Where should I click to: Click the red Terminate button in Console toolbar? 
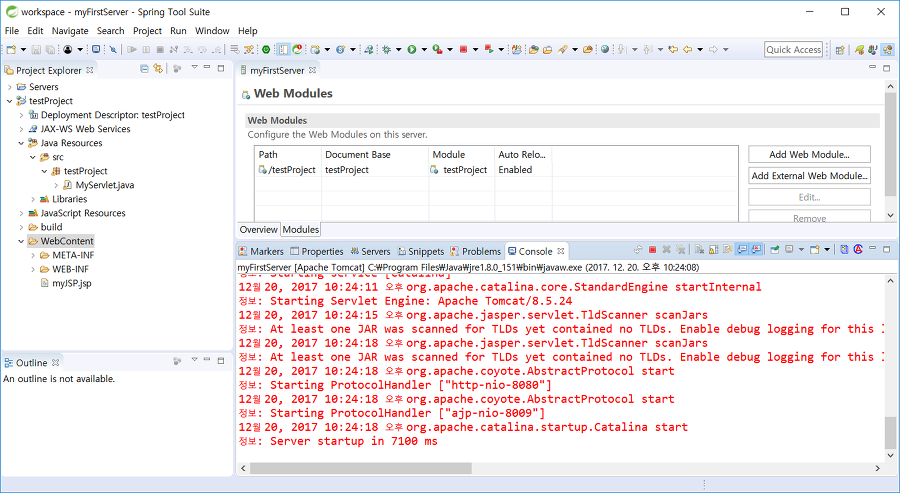[652, 250]
